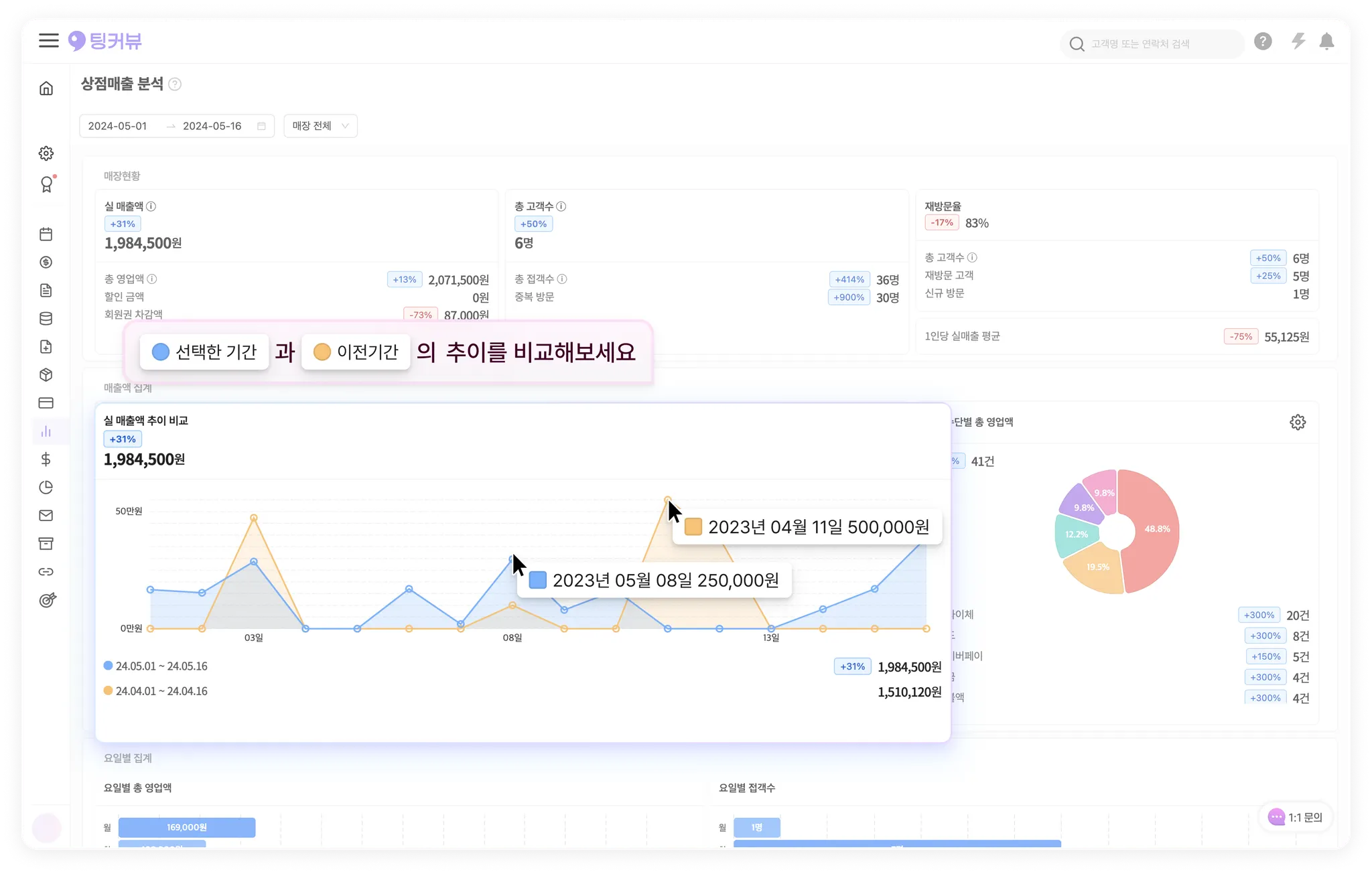This screenshot has width=1372, height=874.
Task: Open the bar chart statistics sidebar item
Action: [46, 431]
